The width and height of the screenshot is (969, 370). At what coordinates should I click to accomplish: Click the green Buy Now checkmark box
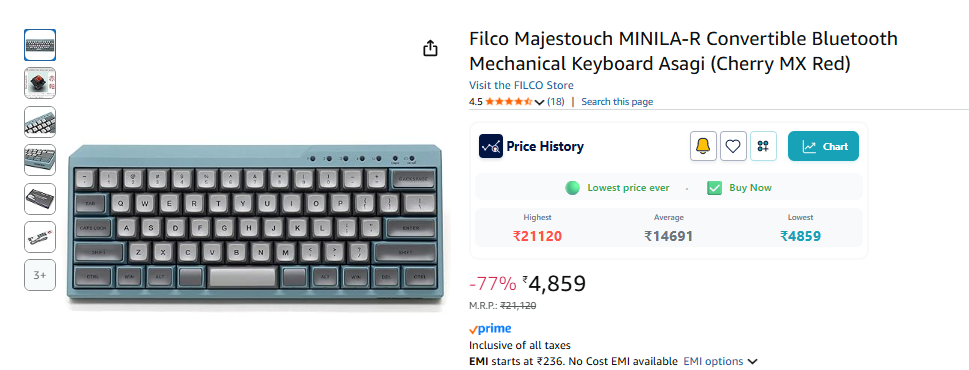(x=714, y=188)
